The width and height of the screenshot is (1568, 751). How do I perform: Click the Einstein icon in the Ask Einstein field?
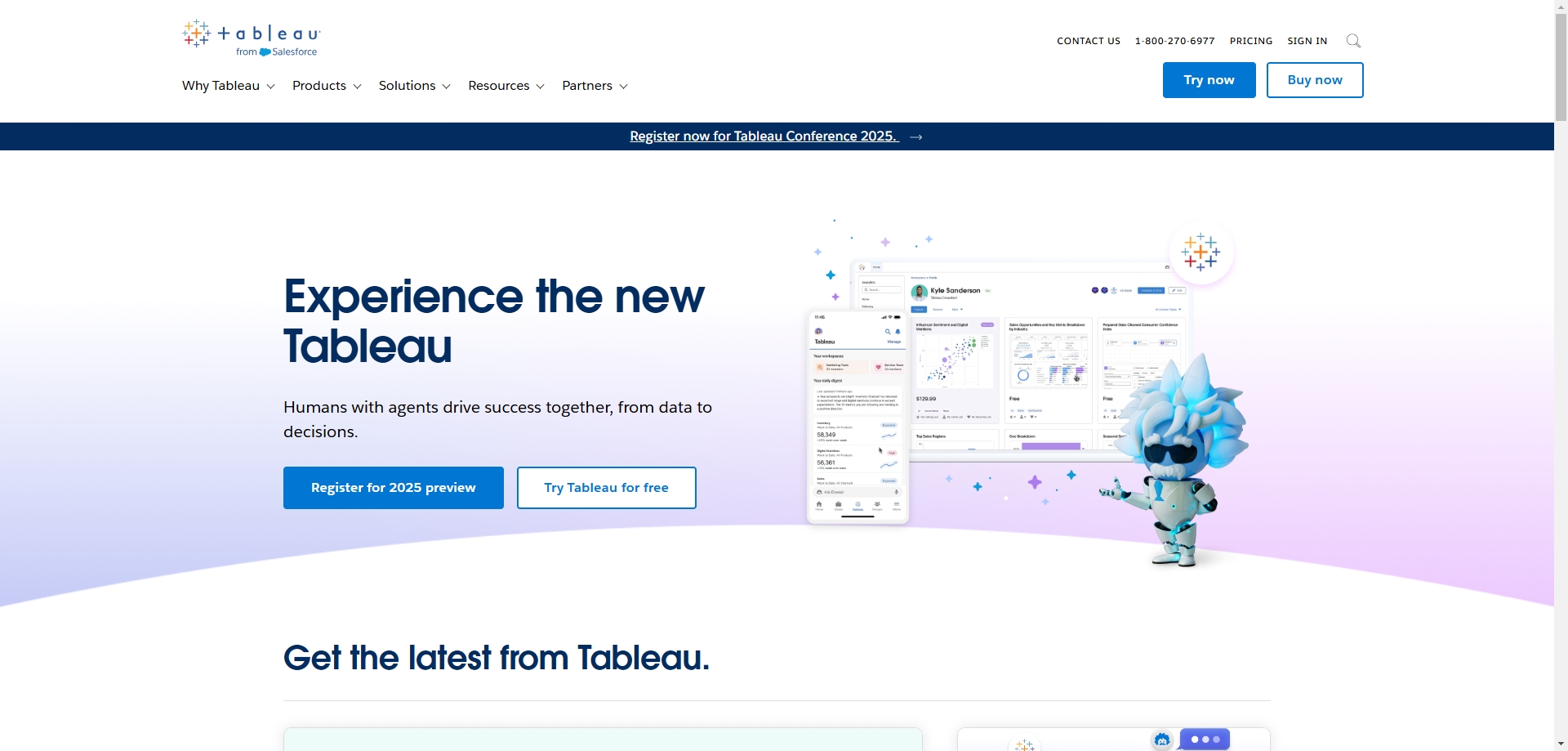819,492
